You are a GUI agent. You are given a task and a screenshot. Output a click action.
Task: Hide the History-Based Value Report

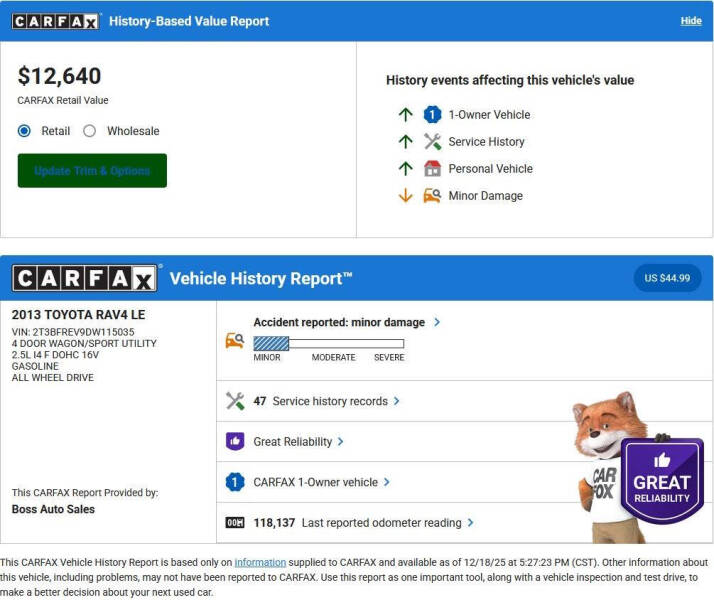click(x=691, y=21)
